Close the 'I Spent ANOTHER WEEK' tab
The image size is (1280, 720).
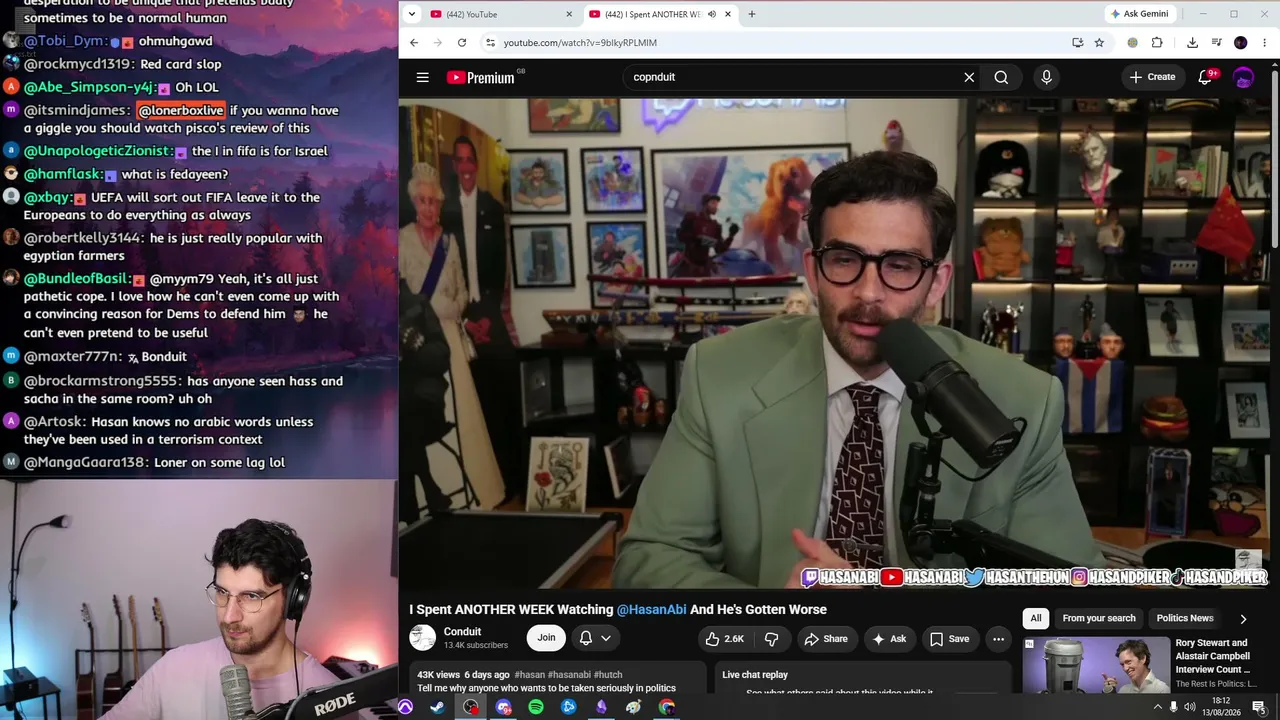[x=728, y=14]
